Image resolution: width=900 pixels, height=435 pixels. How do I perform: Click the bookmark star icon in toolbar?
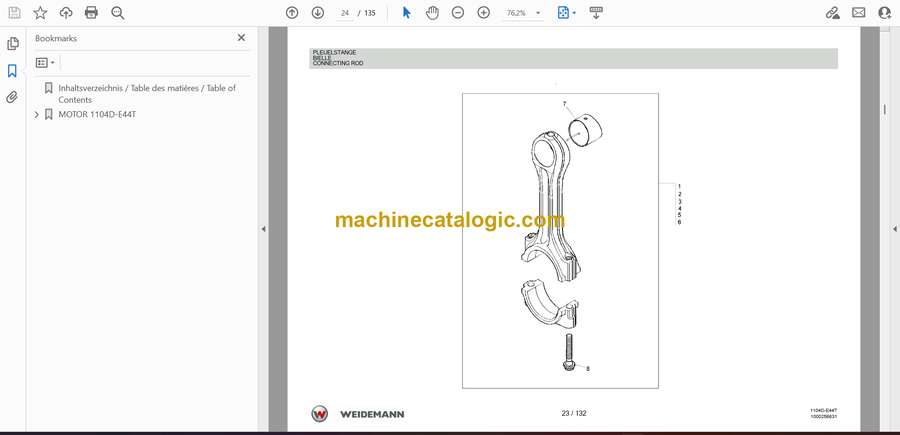[x=40, y=13]
